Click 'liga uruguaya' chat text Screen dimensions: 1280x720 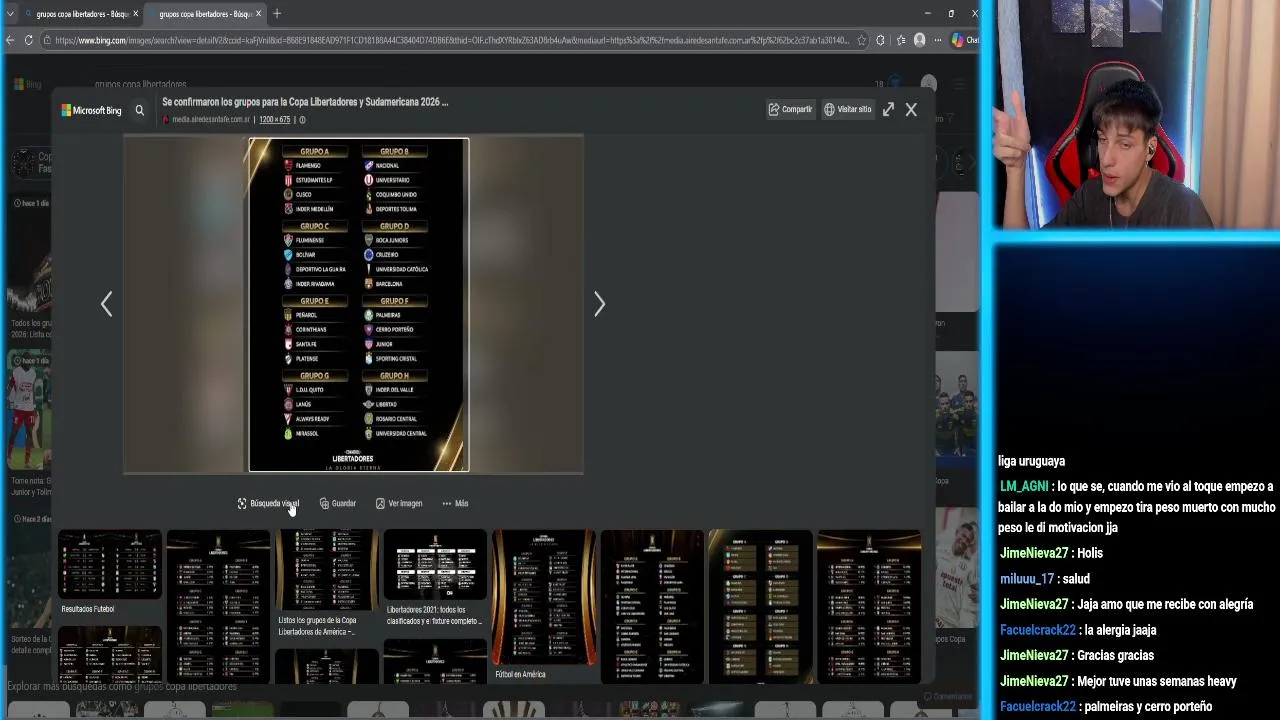tap(1031, 461)
